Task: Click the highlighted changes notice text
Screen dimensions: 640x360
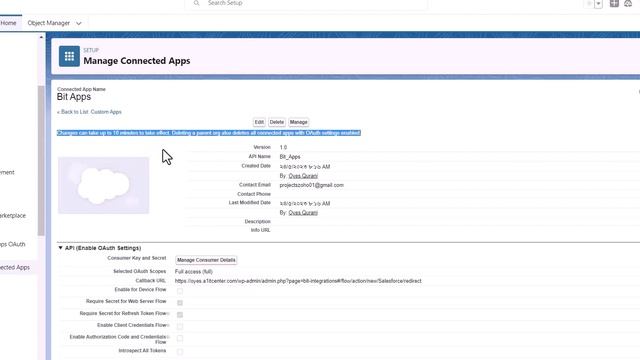Action: pos(209,133)
